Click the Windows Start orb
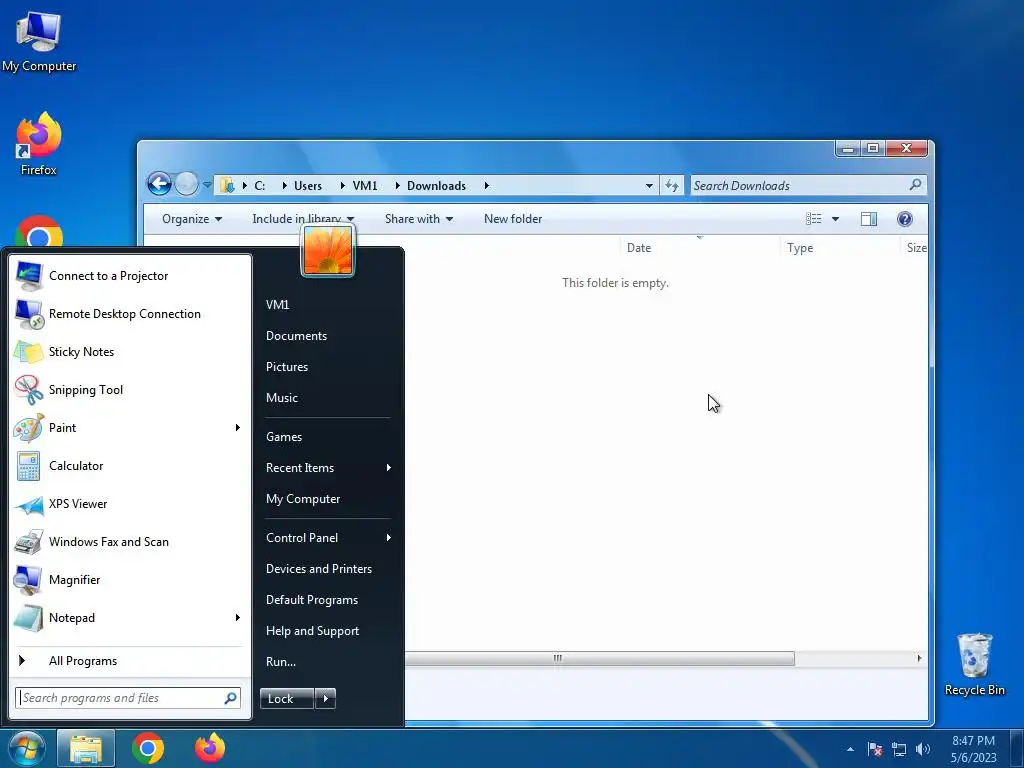Image resolution: width=1024 pixels, height=768 pixels. coord(26,748)
